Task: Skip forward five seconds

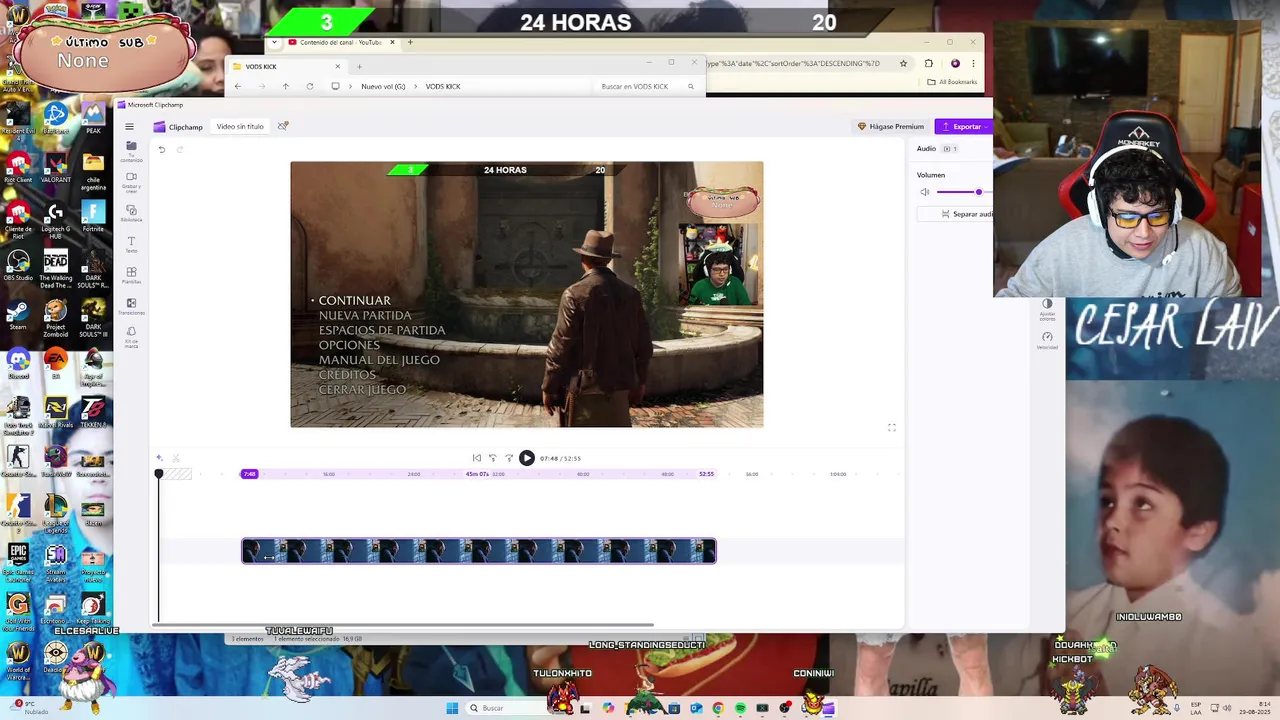Action: coord(508,458)
